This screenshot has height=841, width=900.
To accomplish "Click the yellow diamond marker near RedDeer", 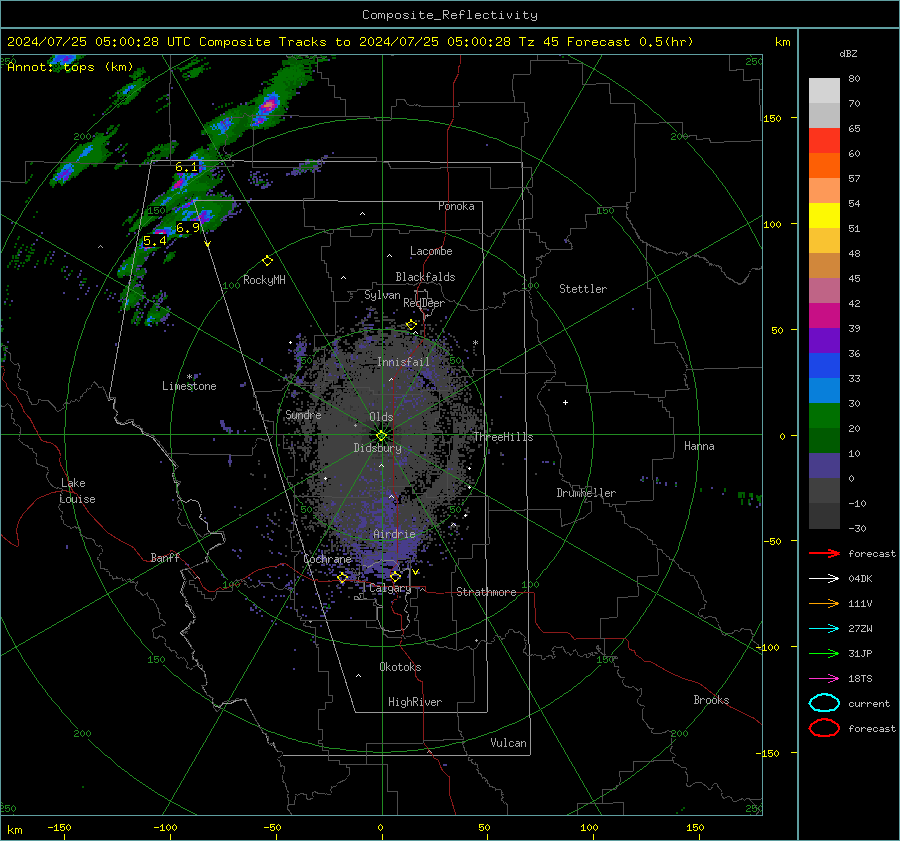I will [411, 325].
